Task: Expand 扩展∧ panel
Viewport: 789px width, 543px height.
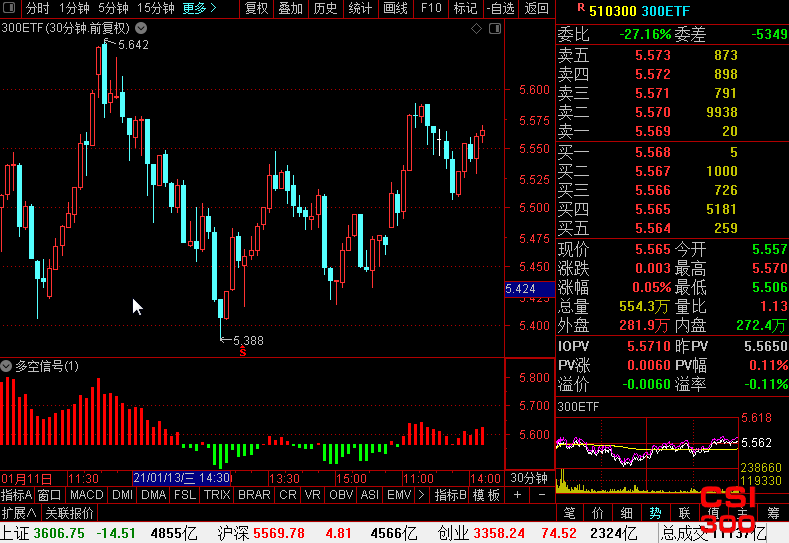Action: pos(19,513)
